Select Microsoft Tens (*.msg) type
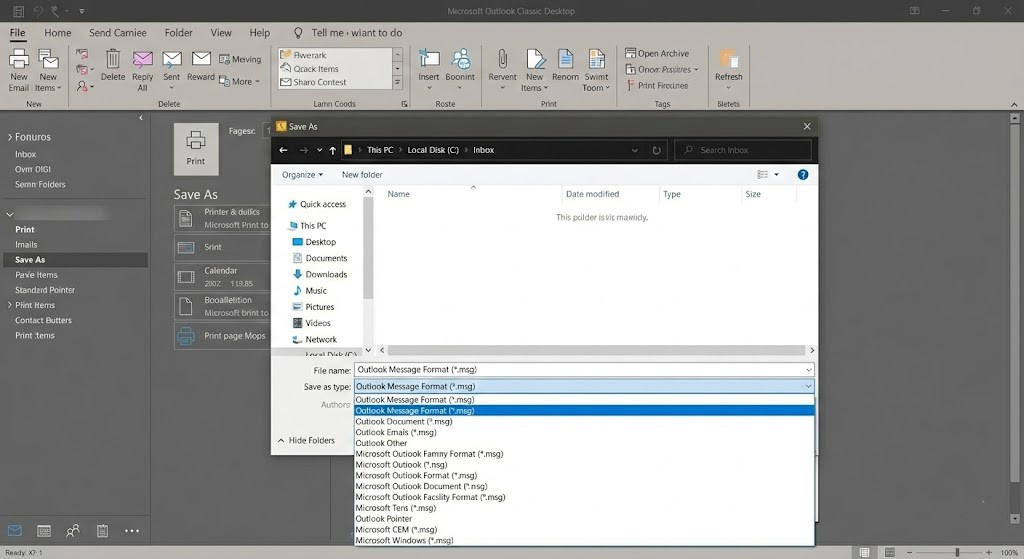Image resolution: width=1024 pixels, height=559 pixels. click(x=584, y=508)
